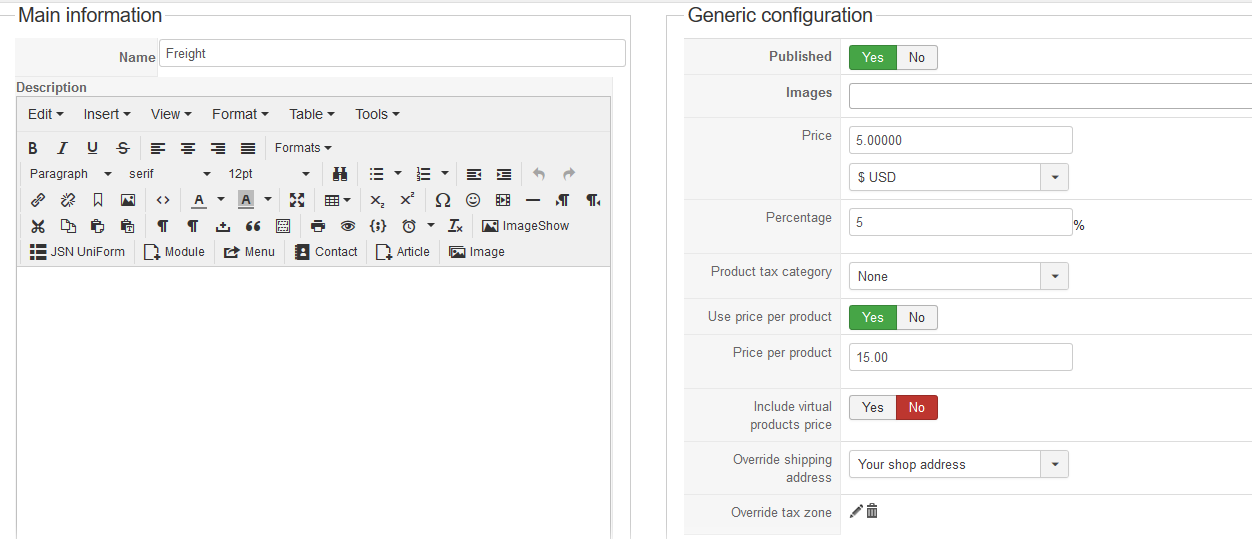Expand the Product tax category dropdown
Viewport: 1252px width, 539px height.
point(1055,276)
